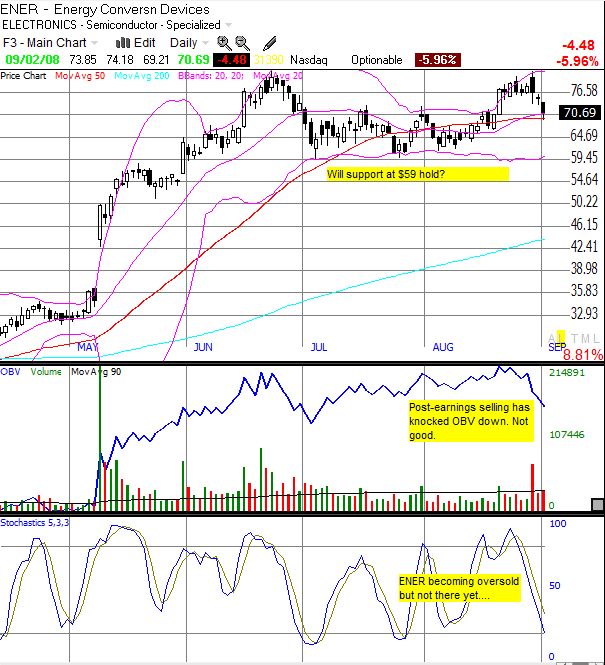
Task: Click the large red -5.96% in the corner
Action: click(577, 61)
